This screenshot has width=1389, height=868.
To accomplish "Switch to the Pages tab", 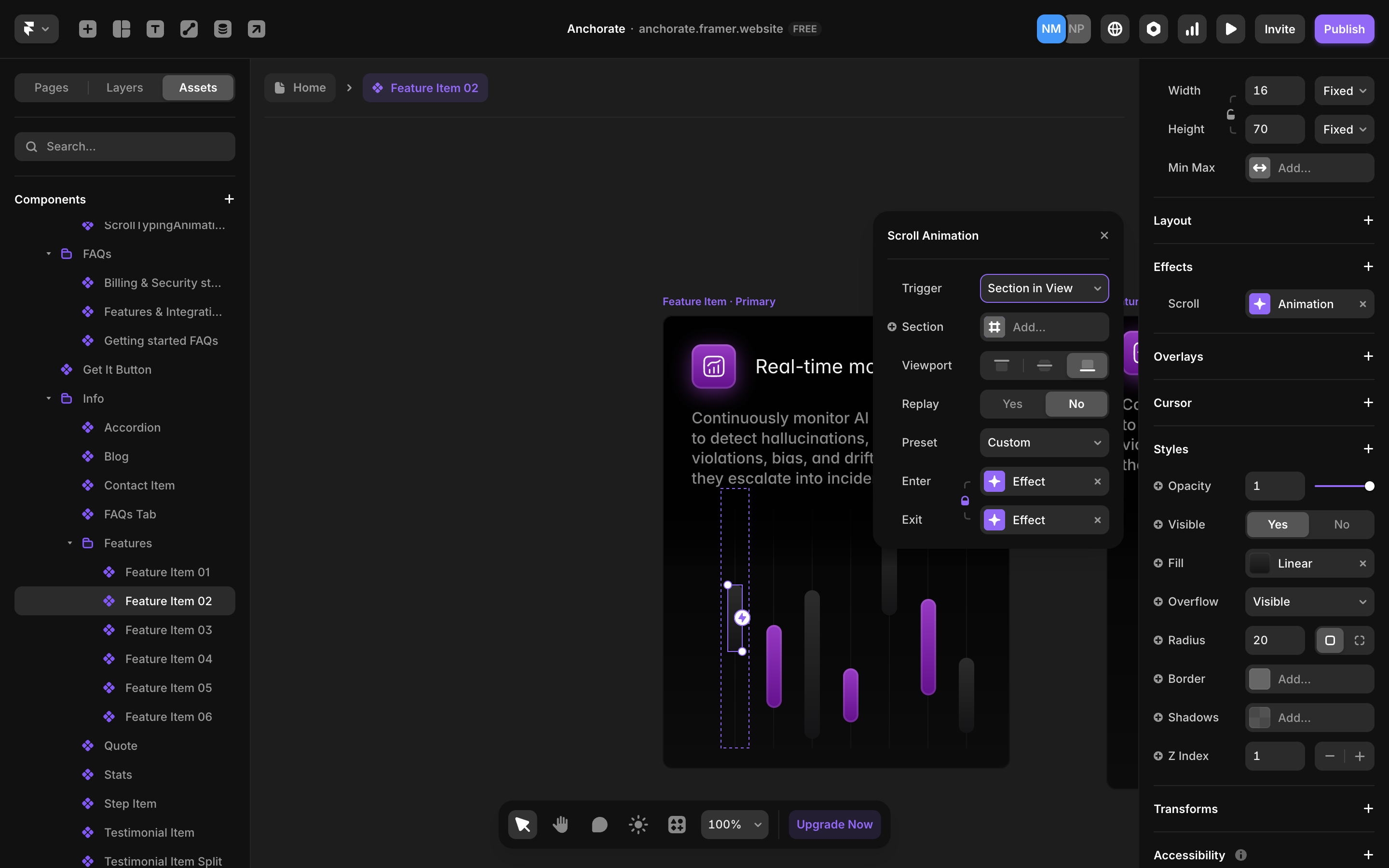I will click(51, 88).
